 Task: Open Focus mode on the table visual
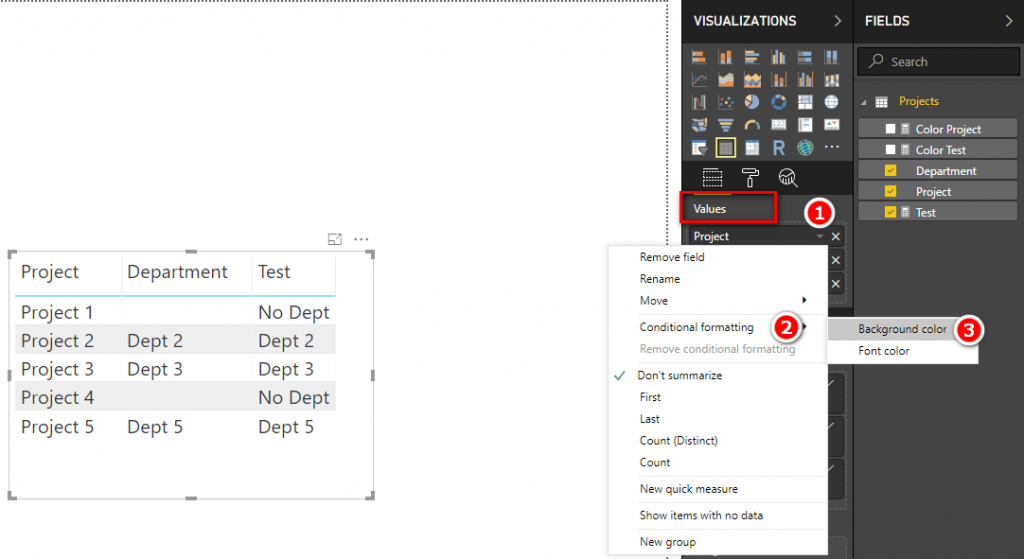pos(334,239)
